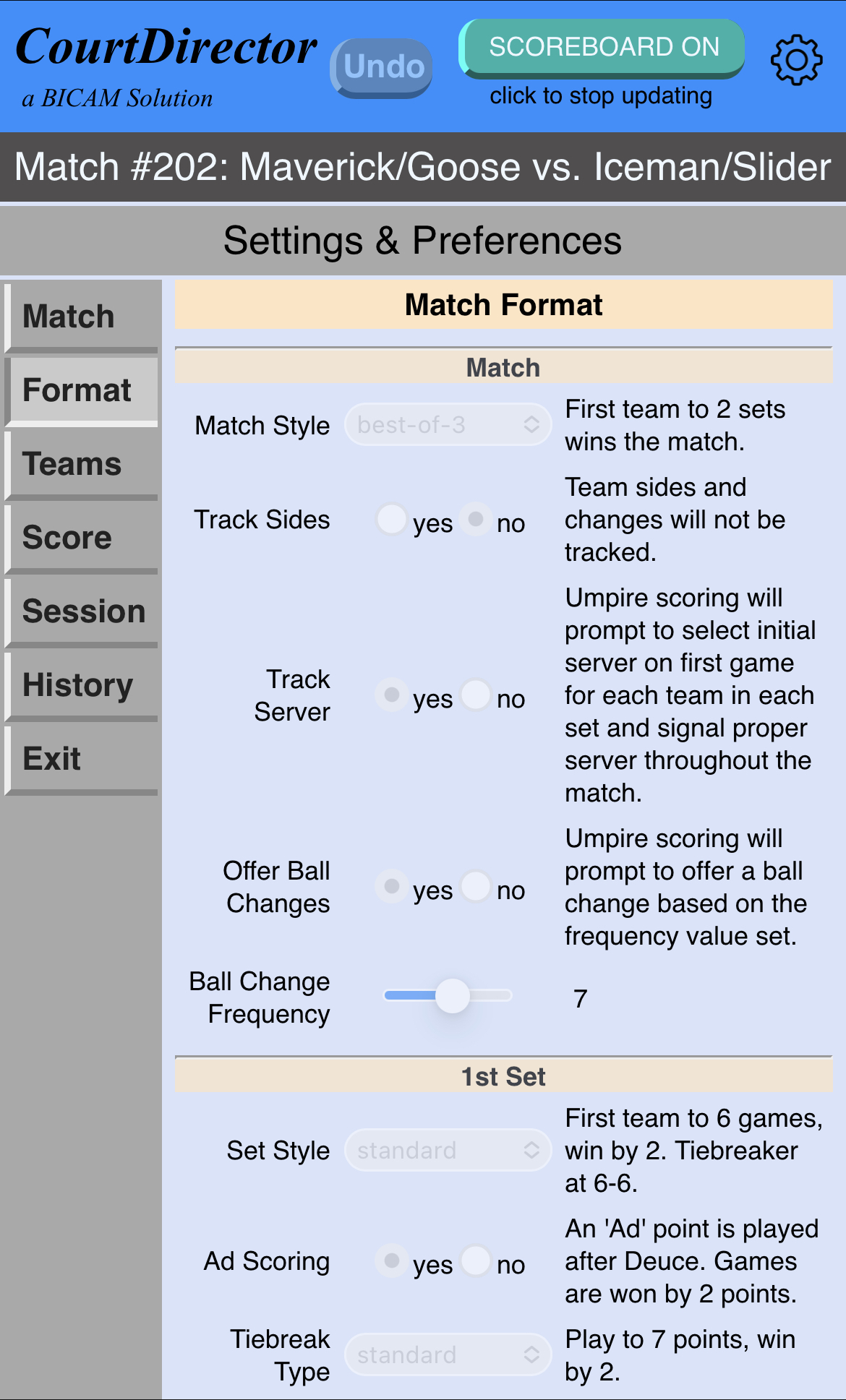Click the Exit sidebar button
This screenshot has width=846, height=1400.
tap(82, 759)
